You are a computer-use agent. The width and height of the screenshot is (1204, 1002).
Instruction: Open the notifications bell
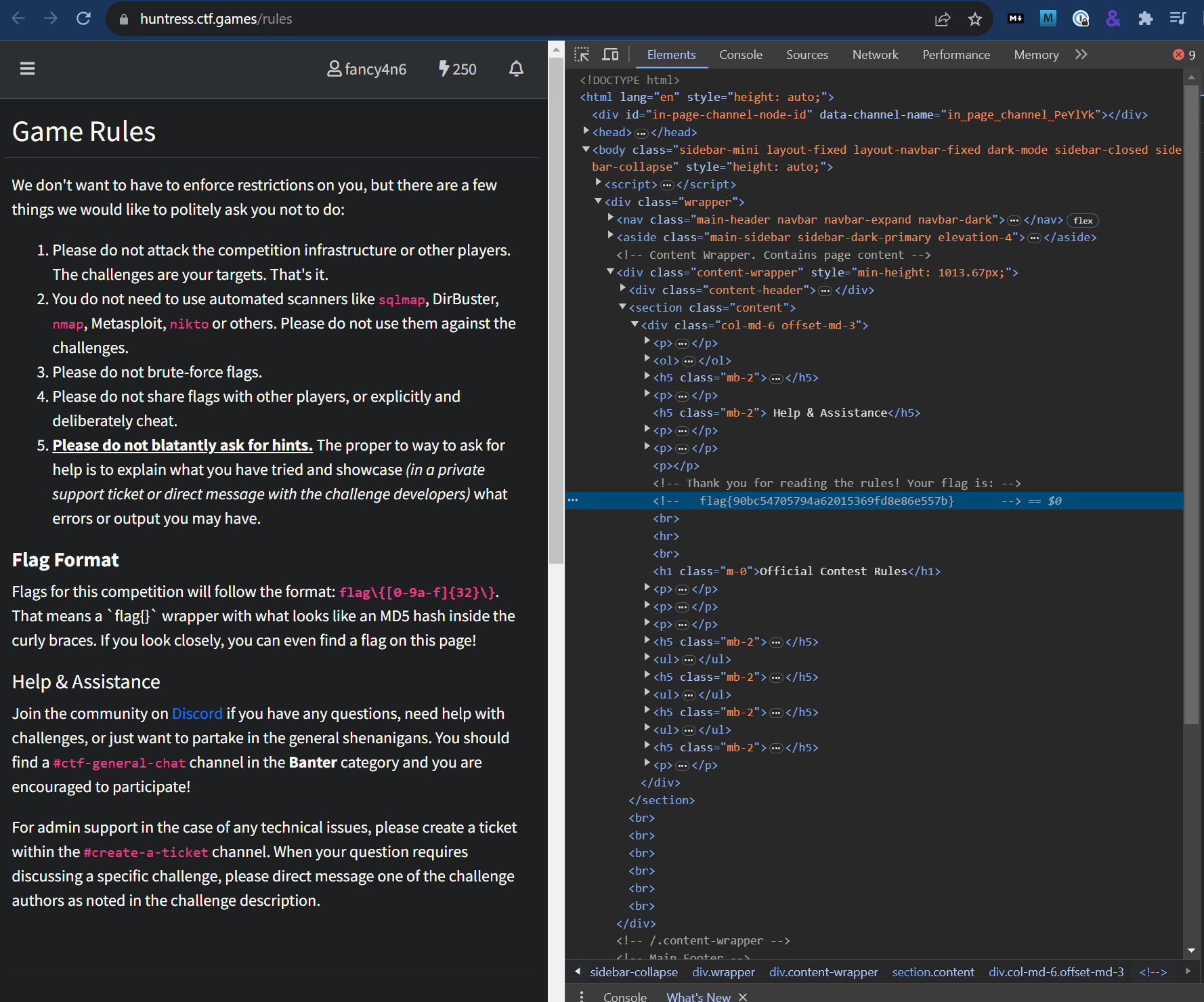tap(516, 68)
